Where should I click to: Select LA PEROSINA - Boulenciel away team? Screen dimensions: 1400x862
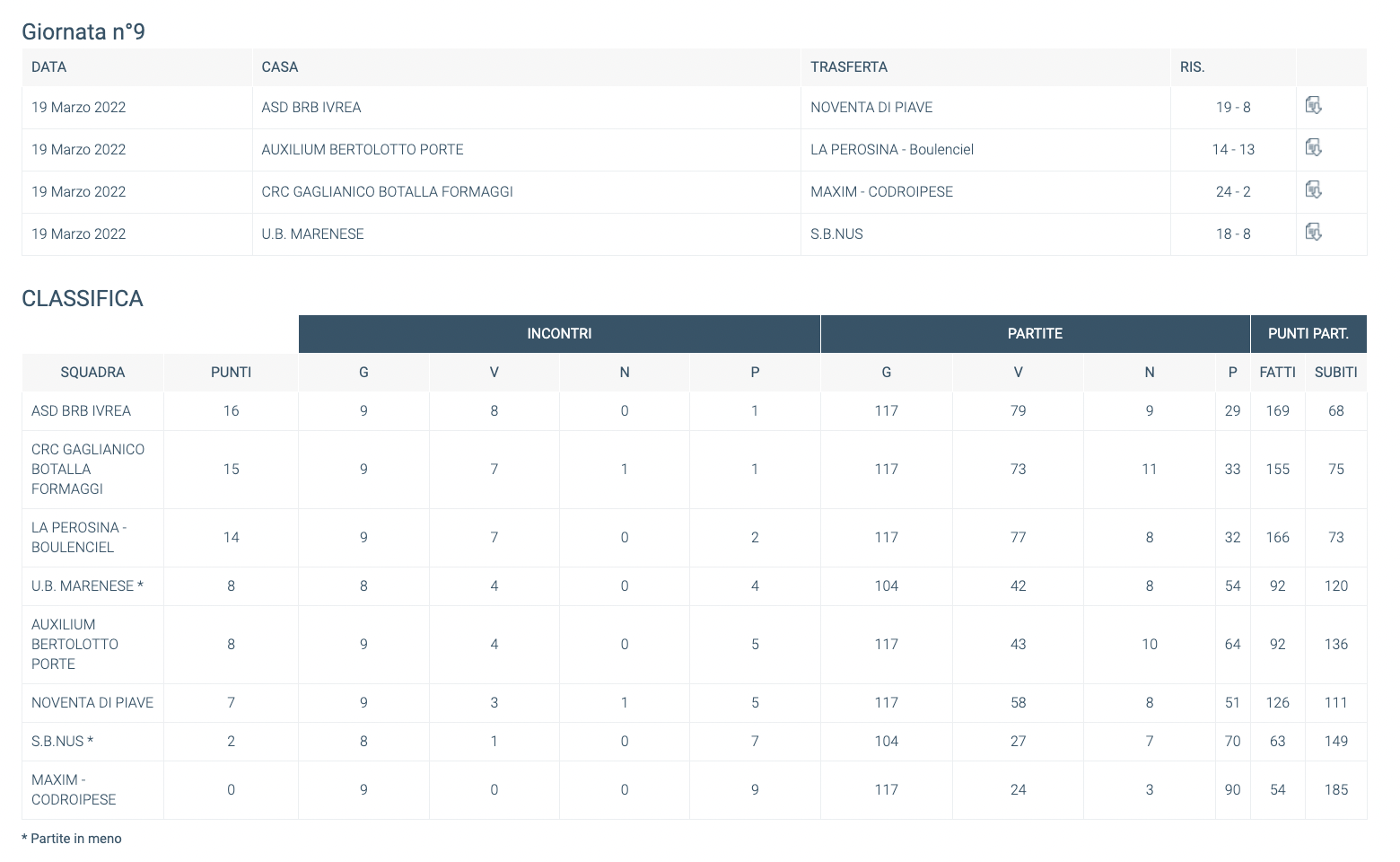[892, 150]
